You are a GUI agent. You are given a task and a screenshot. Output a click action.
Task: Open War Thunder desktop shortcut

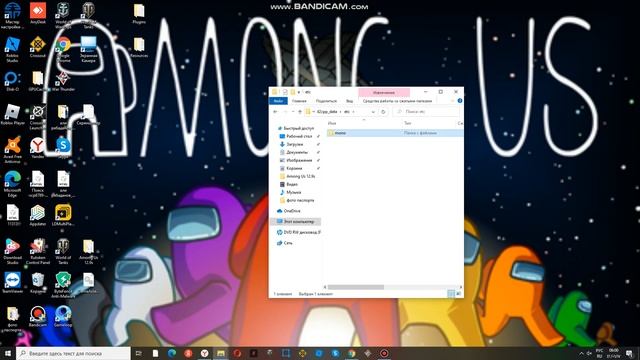63,80
